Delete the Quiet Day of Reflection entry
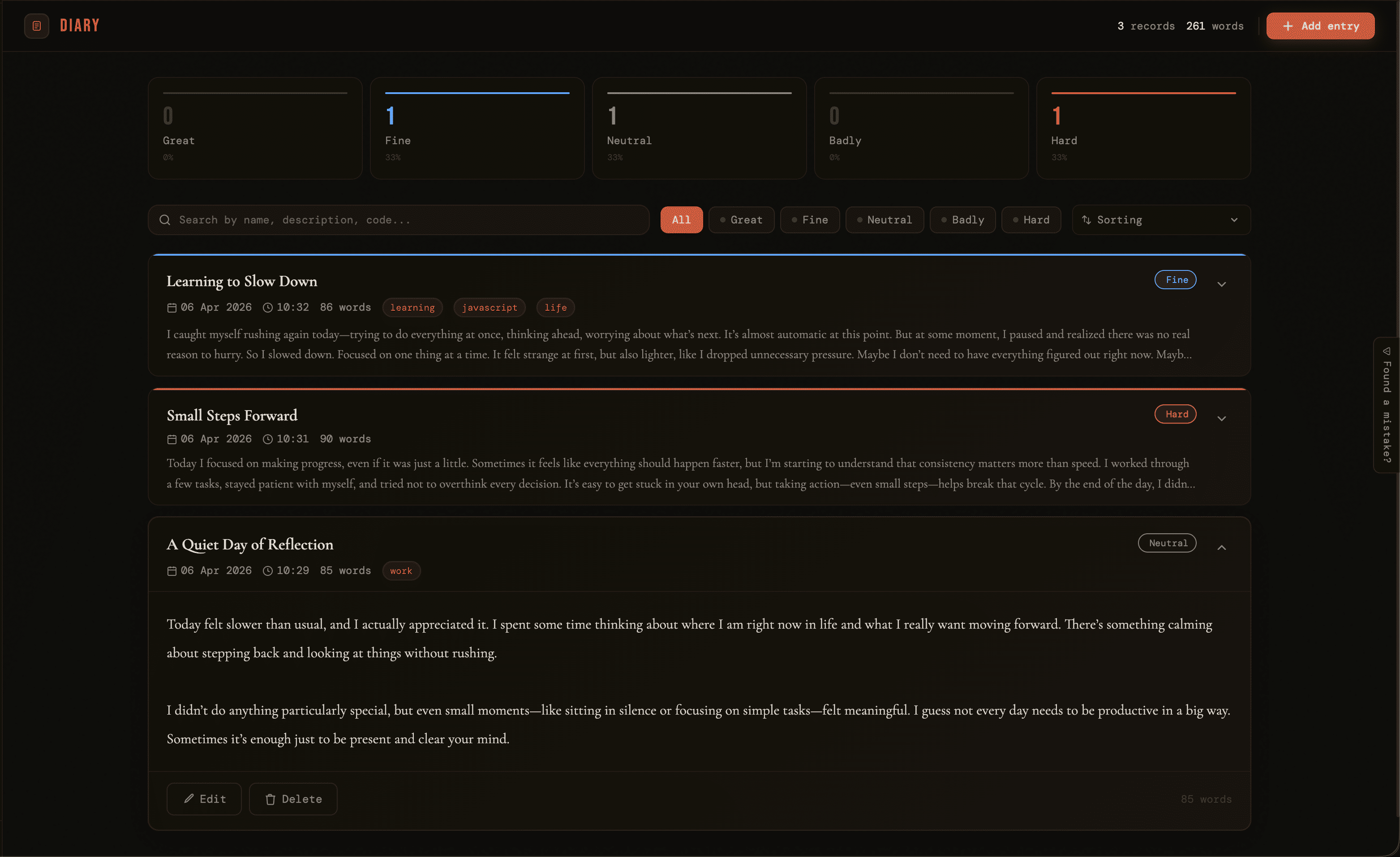Viewport: 1400px width, 857px height. click(x=293, y=799)
